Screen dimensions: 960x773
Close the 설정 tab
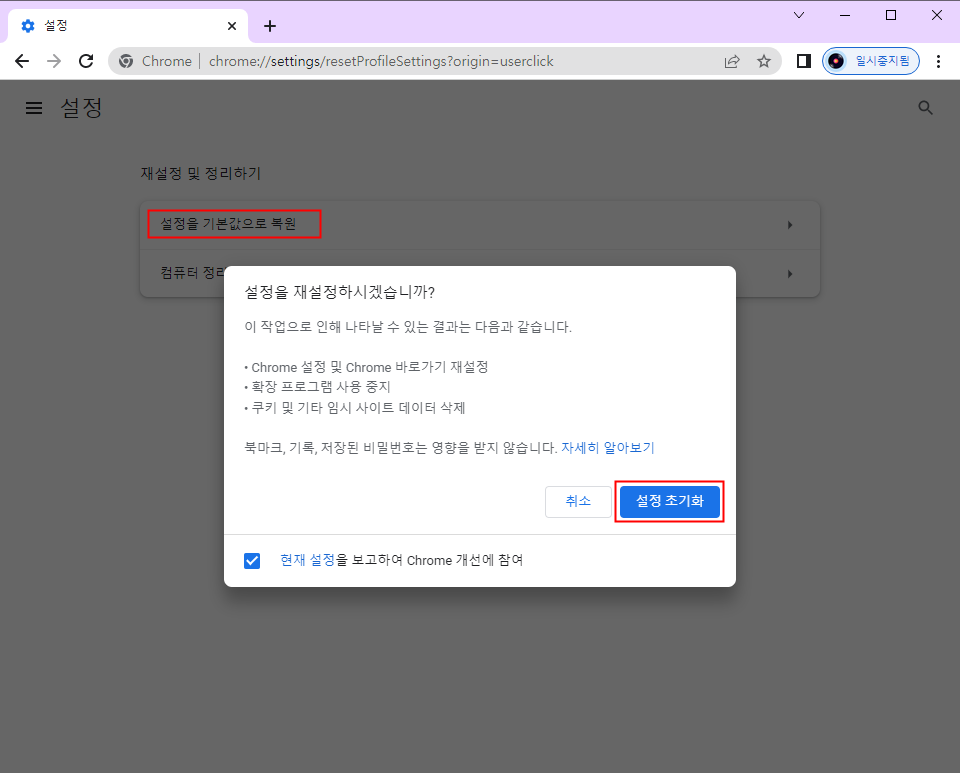click(232, 26)
